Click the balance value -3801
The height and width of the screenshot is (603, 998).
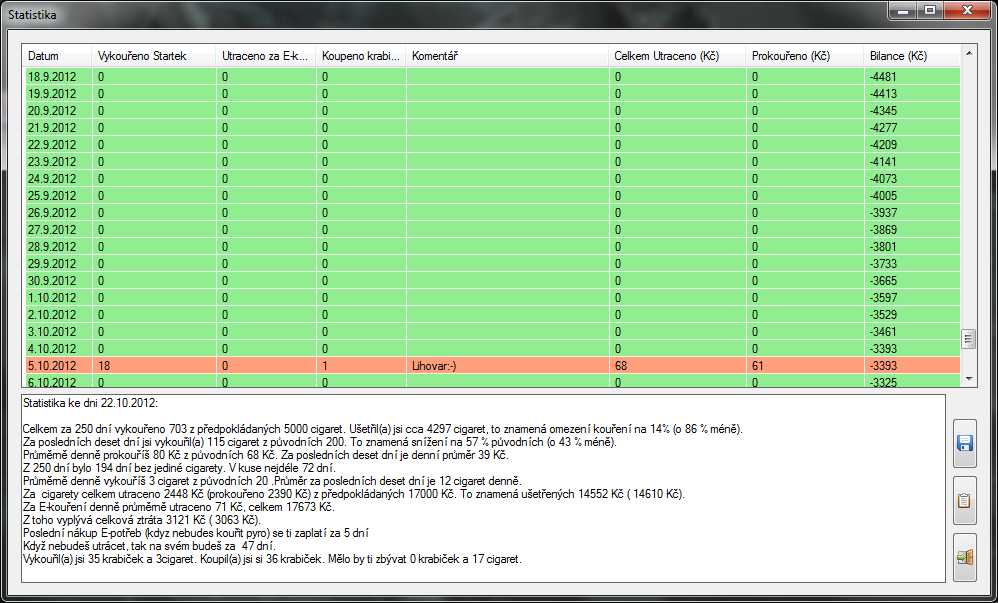point(883,246)
